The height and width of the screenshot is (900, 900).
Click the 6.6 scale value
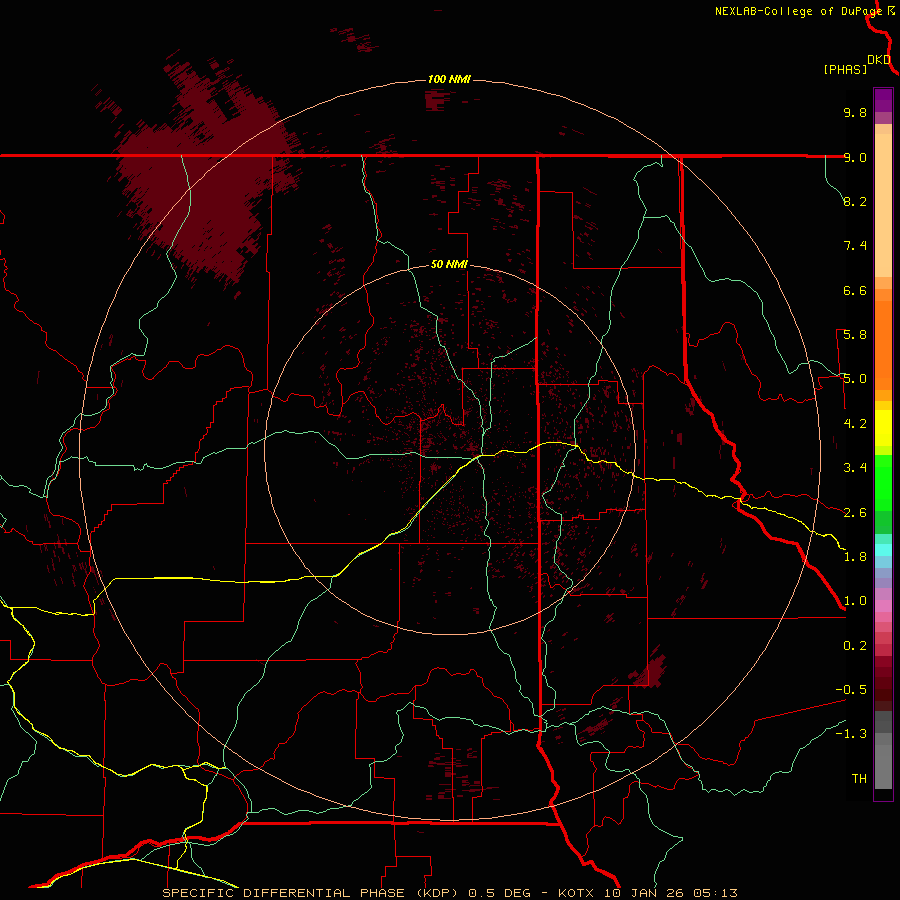coord(855,290)
